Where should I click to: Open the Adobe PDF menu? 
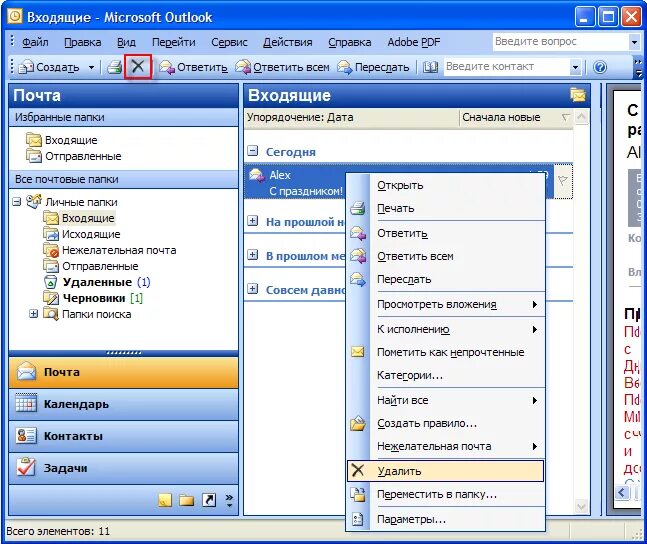click(413, 42)
